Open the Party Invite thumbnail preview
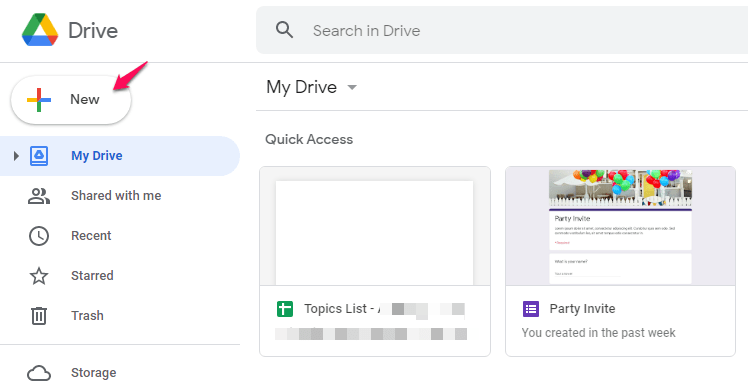 [620, 226]
